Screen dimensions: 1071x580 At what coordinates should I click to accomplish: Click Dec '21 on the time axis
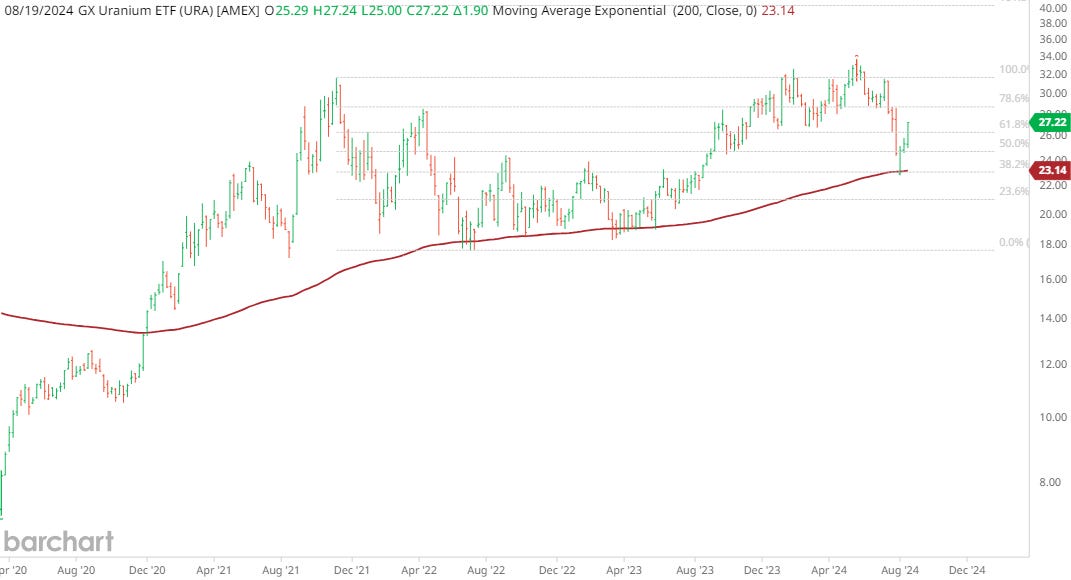pos(352,570)
